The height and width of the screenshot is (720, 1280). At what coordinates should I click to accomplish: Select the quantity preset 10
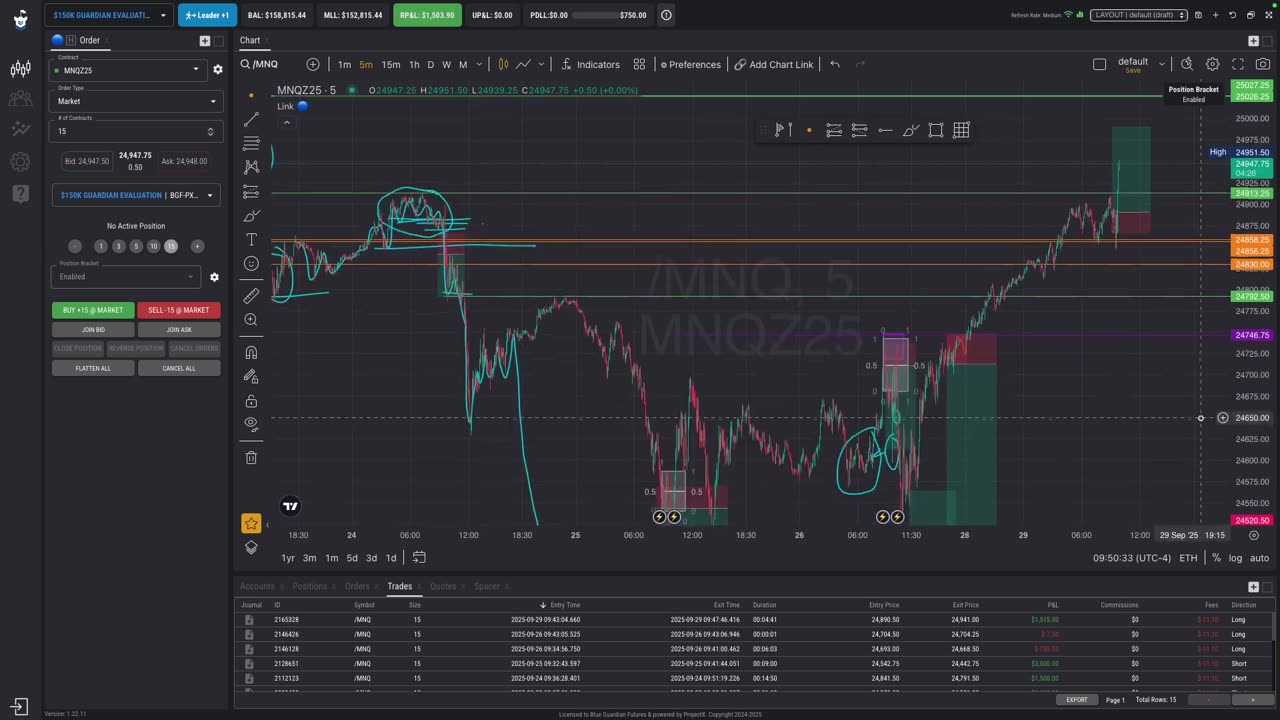(153, 246)
